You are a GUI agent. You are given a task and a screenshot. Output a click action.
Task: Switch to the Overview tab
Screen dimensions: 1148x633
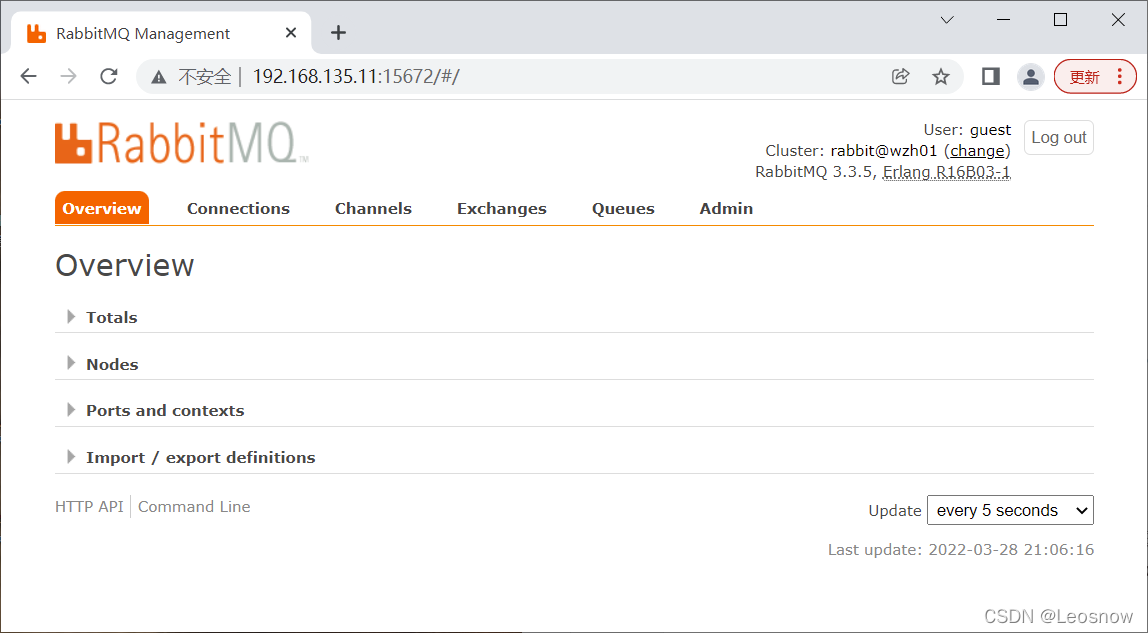pos(102,209)
